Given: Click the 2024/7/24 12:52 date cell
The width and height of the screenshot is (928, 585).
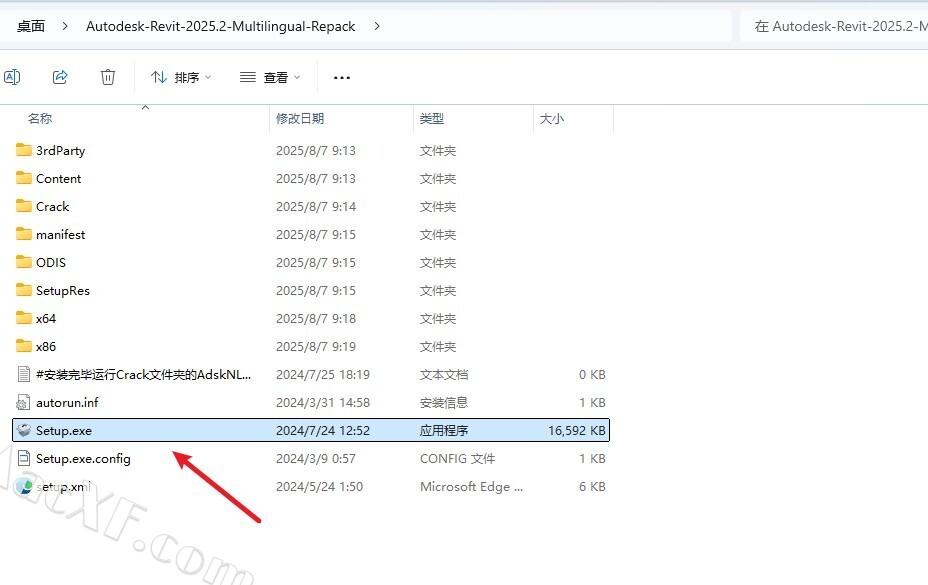Looking at the screenshot, I should [323, 430].
